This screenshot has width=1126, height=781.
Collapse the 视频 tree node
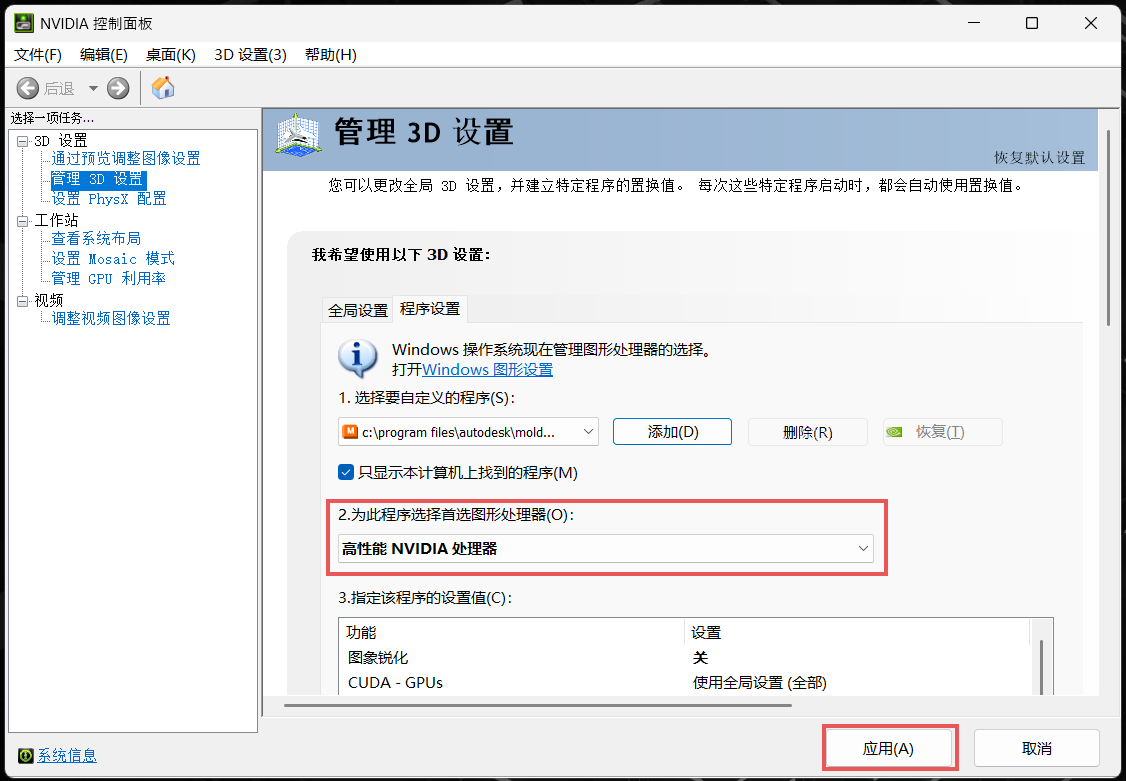pos(23,300)
